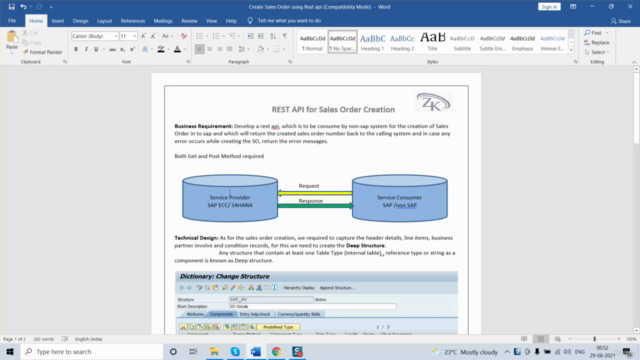Apply the red font color
Image resolution: width=640 pixels, height=360 pixels.
pos(177,49)
